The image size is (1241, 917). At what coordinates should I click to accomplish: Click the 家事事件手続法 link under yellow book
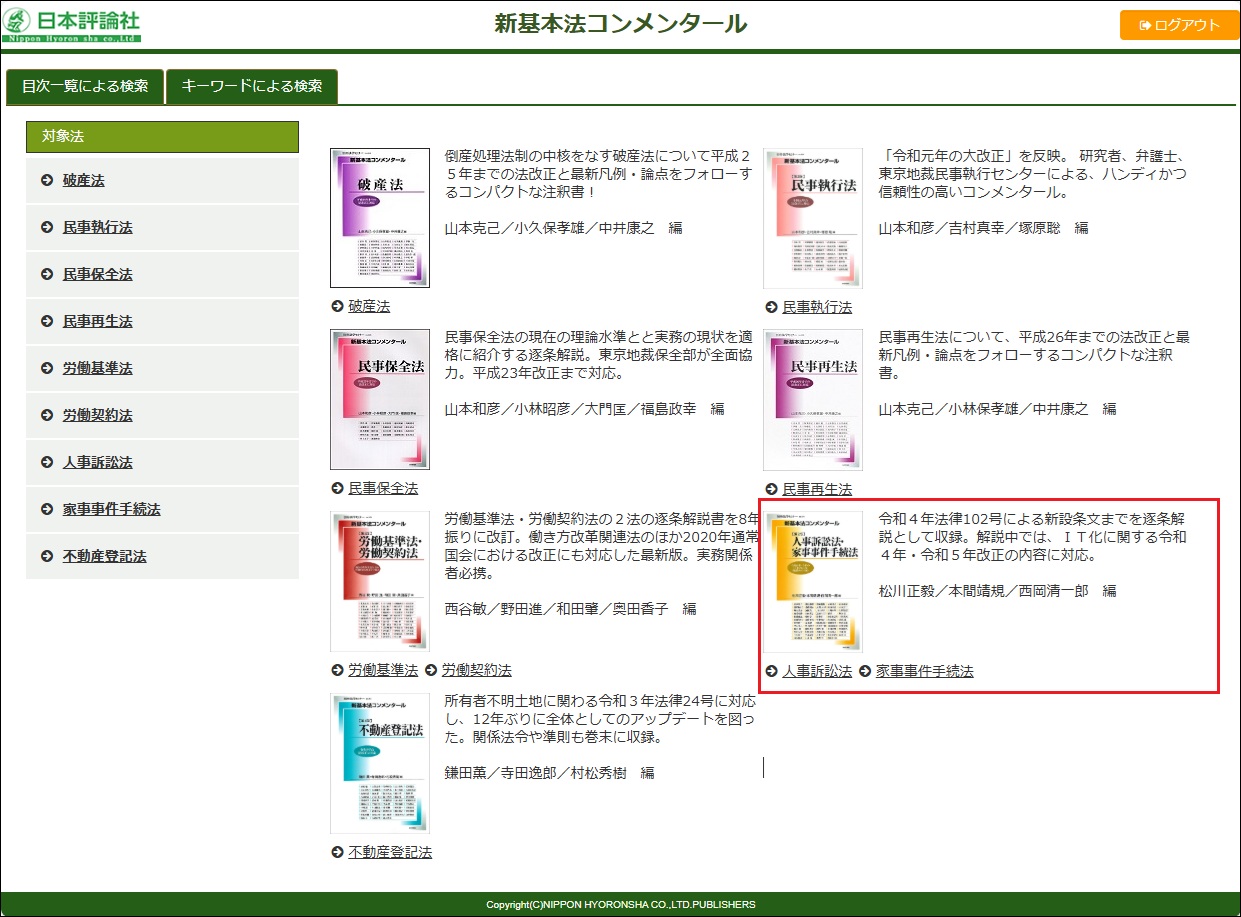pyautogui.click(x=924, y=671)
